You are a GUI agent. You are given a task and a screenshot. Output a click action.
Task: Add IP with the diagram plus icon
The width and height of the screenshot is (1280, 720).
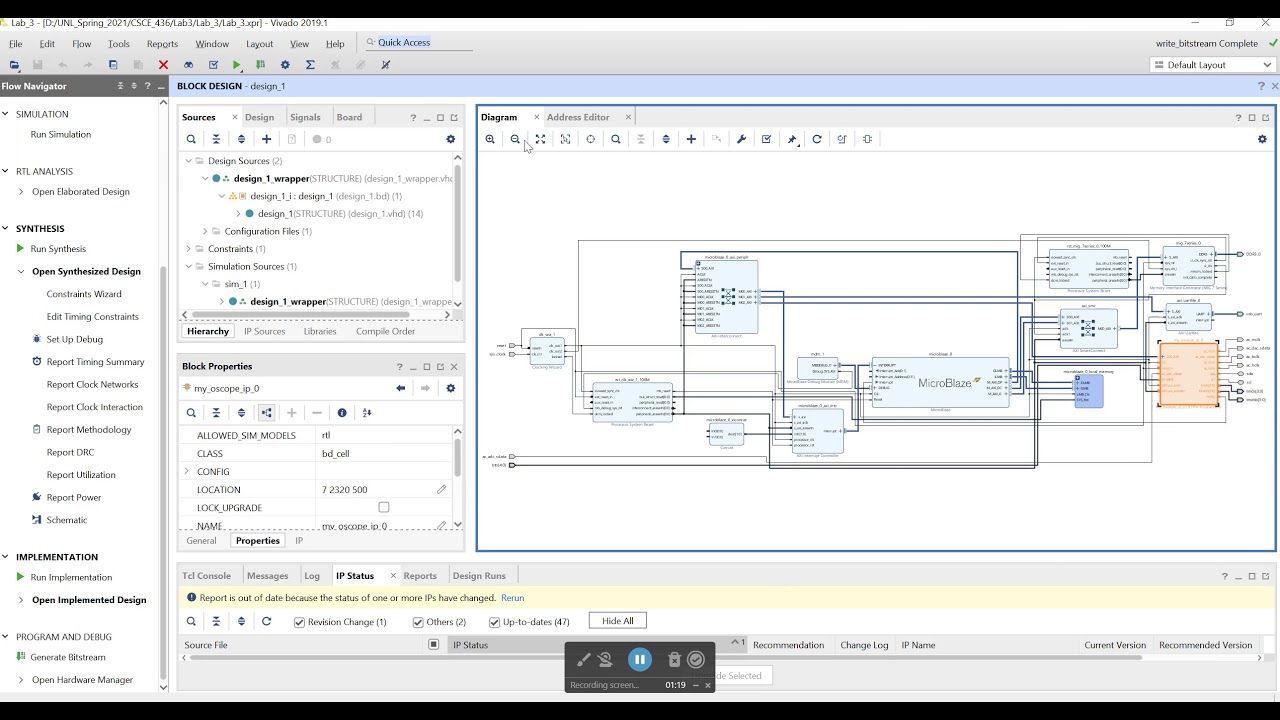tap(691, 139)
